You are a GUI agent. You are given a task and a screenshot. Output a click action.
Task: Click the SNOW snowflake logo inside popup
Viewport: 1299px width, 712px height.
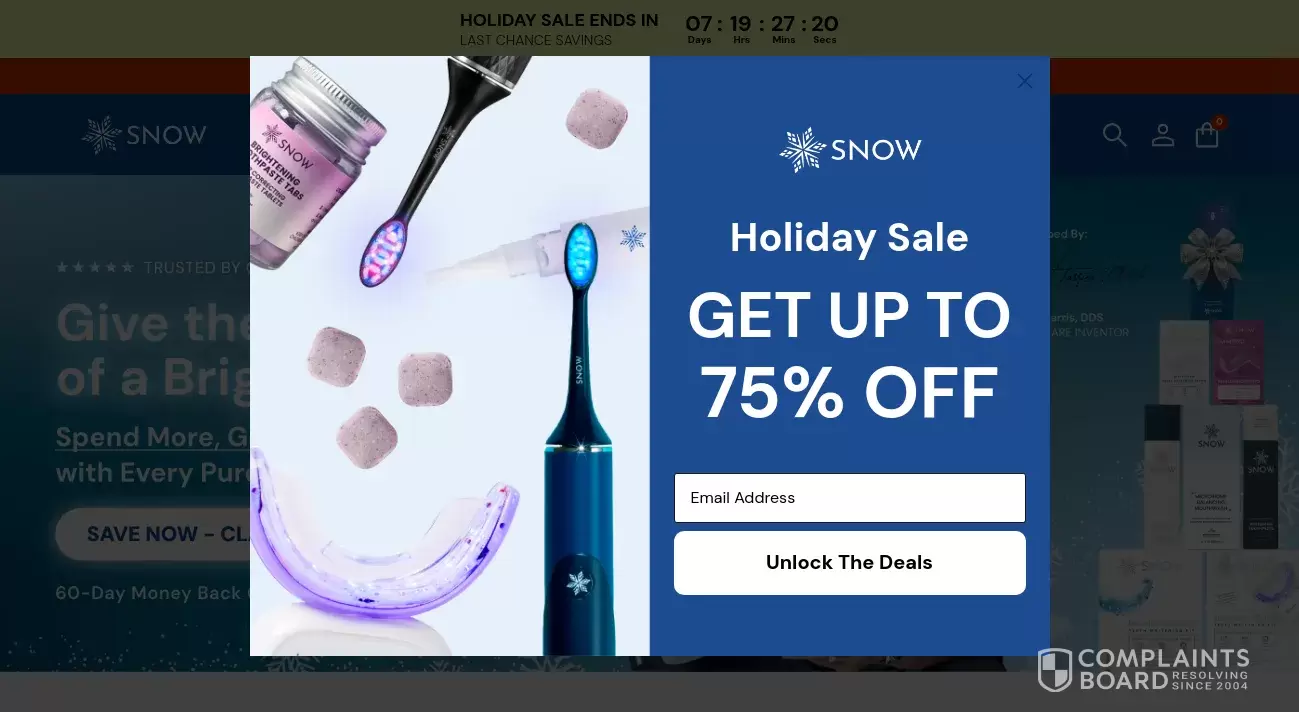coord(850,150)
